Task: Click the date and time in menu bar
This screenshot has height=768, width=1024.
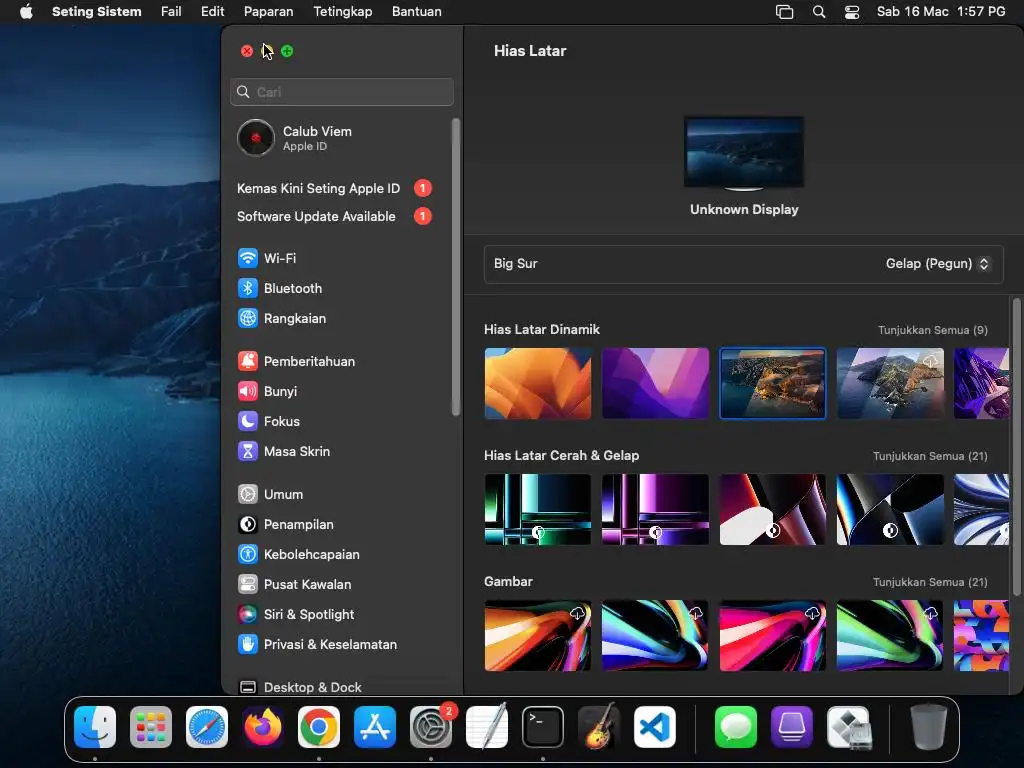Action: pos(940,12)
